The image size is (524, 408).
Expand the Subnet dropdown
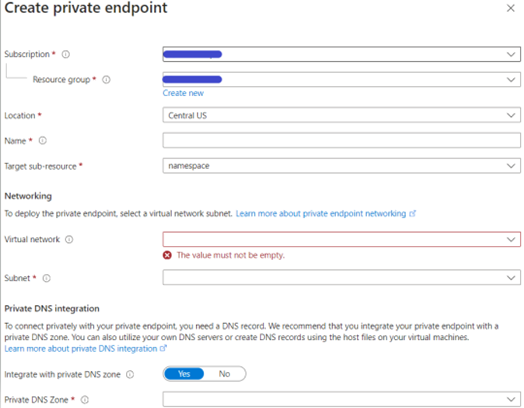coord(342,277)
